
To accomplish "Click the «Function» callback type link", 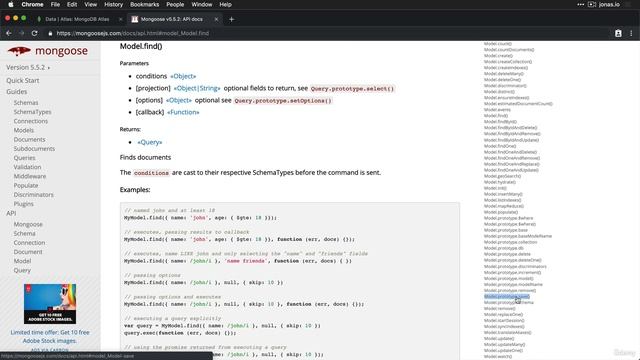I will click(x=183, y=112).
